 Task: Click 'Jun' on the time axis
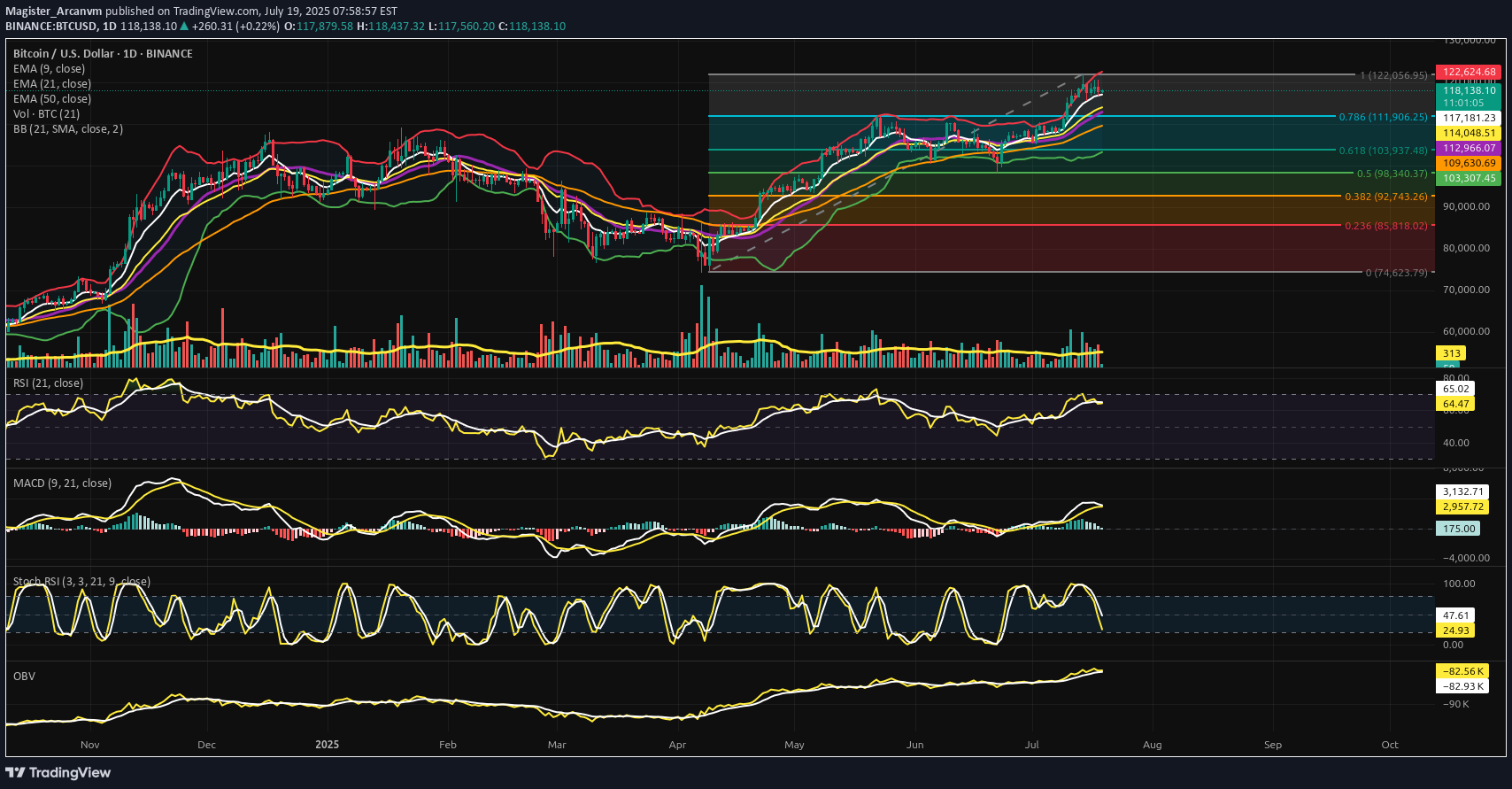(x=915, y=745)
